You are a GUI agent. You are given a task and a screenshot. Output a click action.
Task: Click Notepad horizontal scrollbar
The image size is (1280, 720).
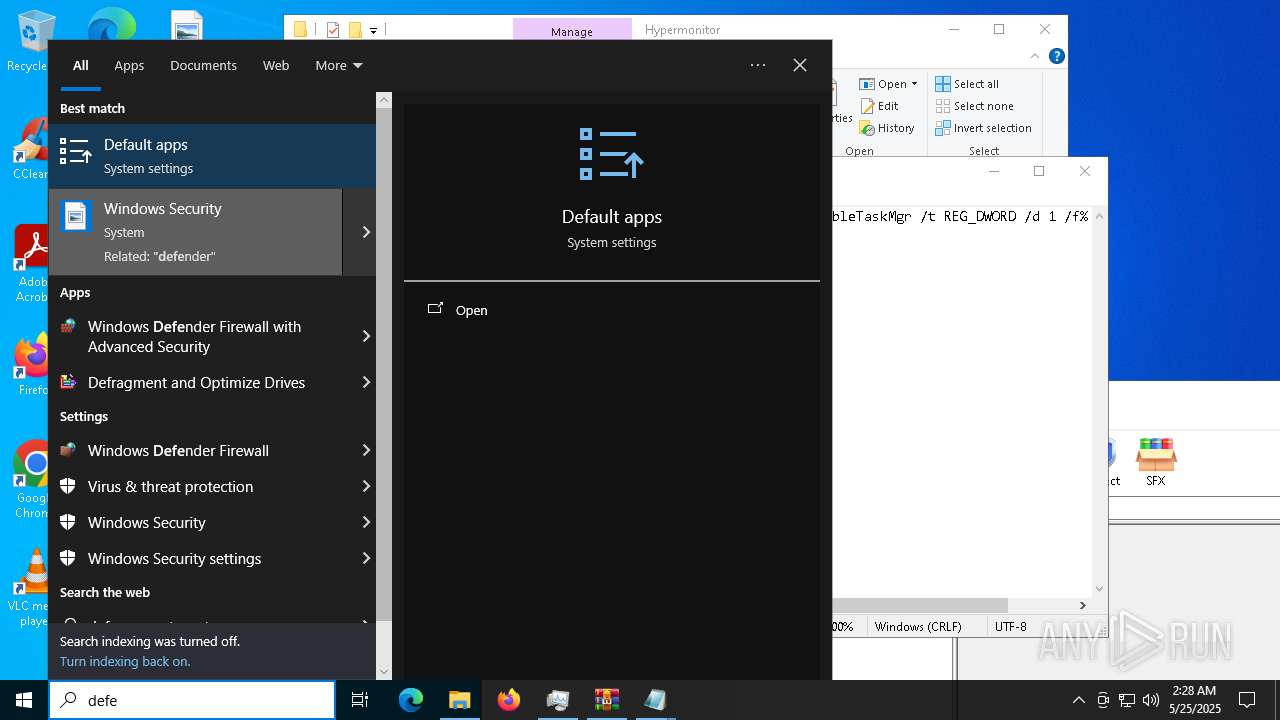tap(919, 605)
